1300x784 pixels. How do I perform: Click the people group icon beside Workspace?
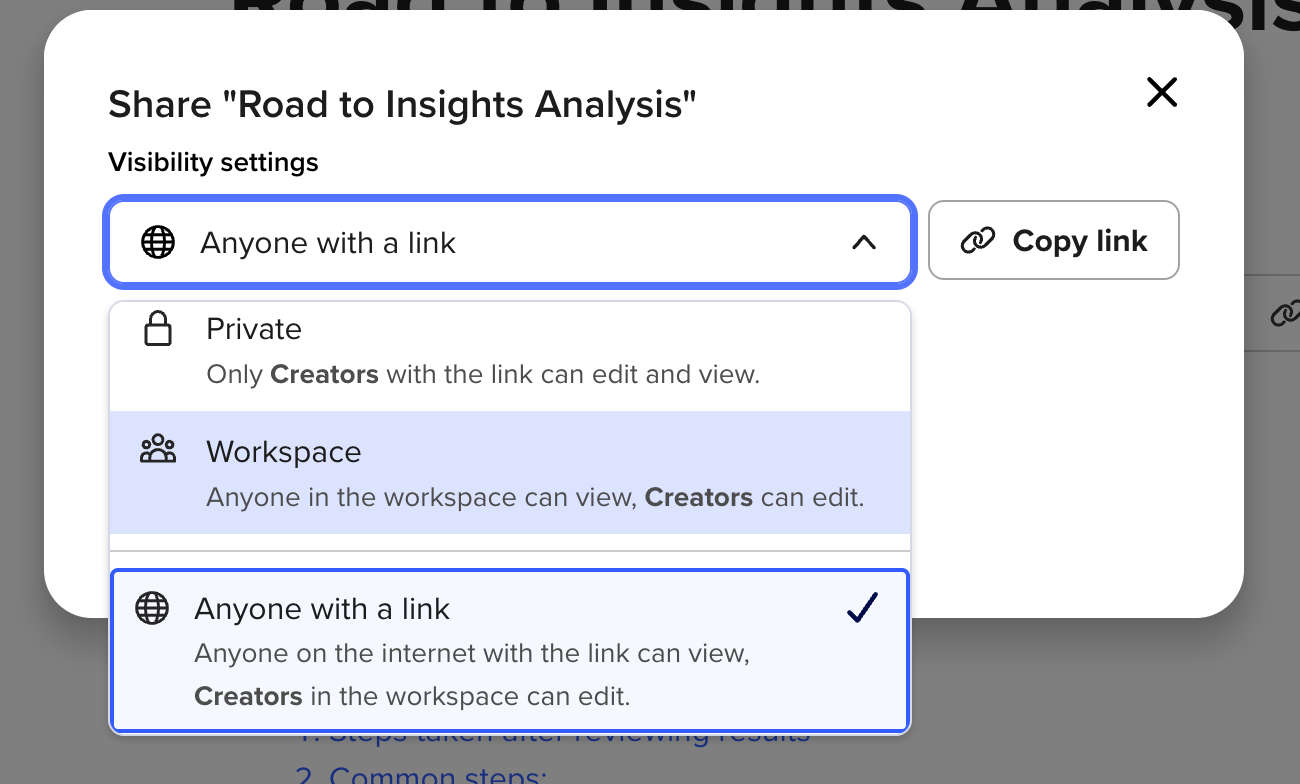(158, 451)
